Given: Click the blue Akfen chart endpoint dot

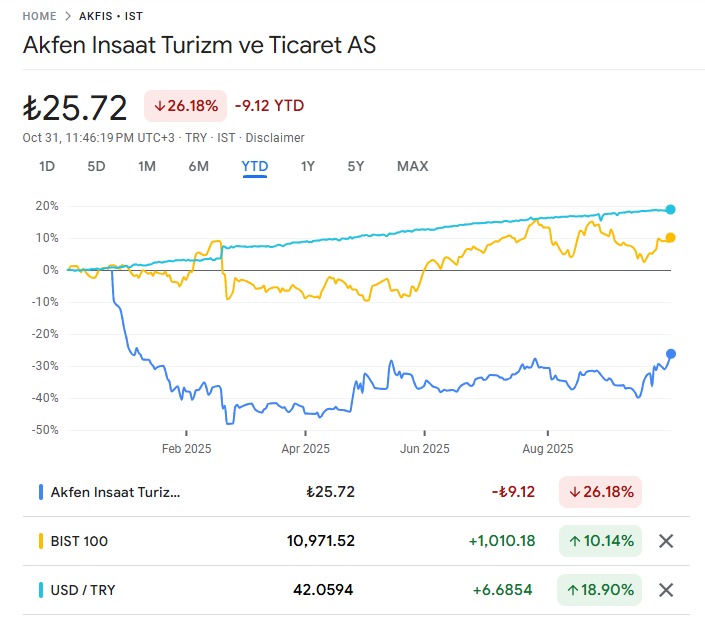Looking at the screenshot, I should click(x=671, y=353).
